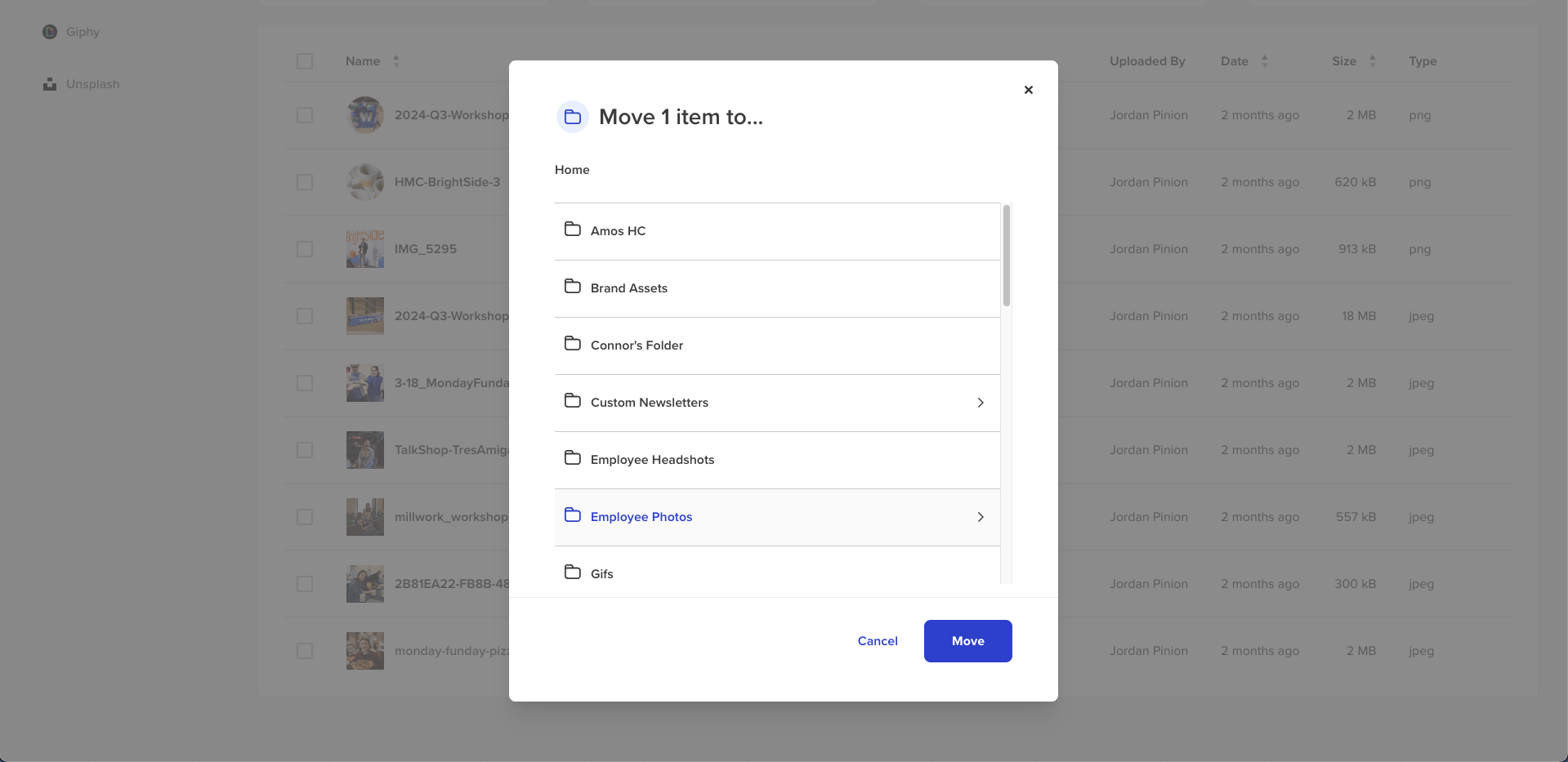
Task: Click the folder icon next to Connor's Folder
Action: click(x=573, y=344)
